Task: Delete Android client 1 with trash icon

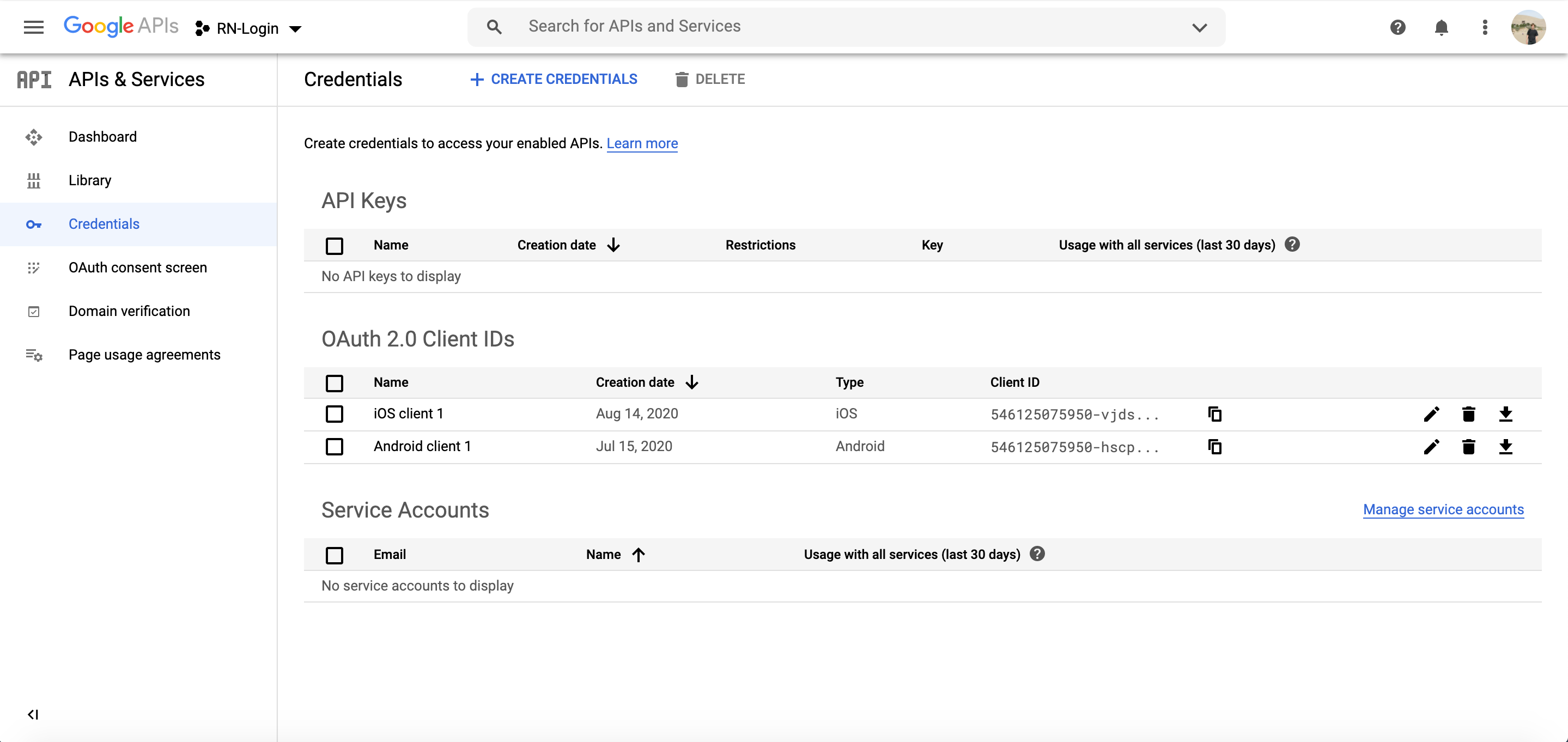Action: click(1469, 447)
